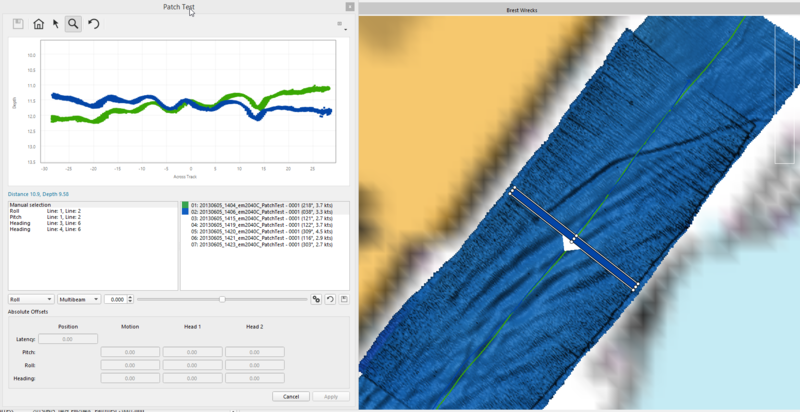Click the Apply button

pos(331,397)
